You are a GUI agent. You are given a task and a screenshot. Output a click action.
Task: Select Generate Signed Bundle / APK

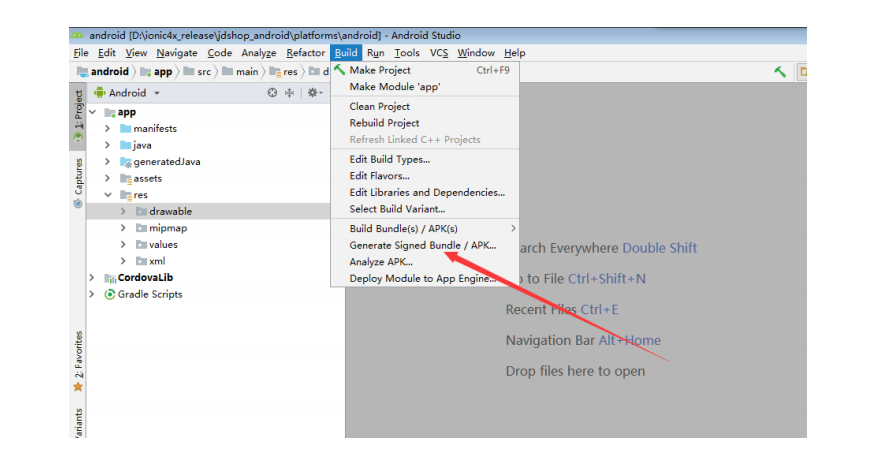tap(422, 245)
